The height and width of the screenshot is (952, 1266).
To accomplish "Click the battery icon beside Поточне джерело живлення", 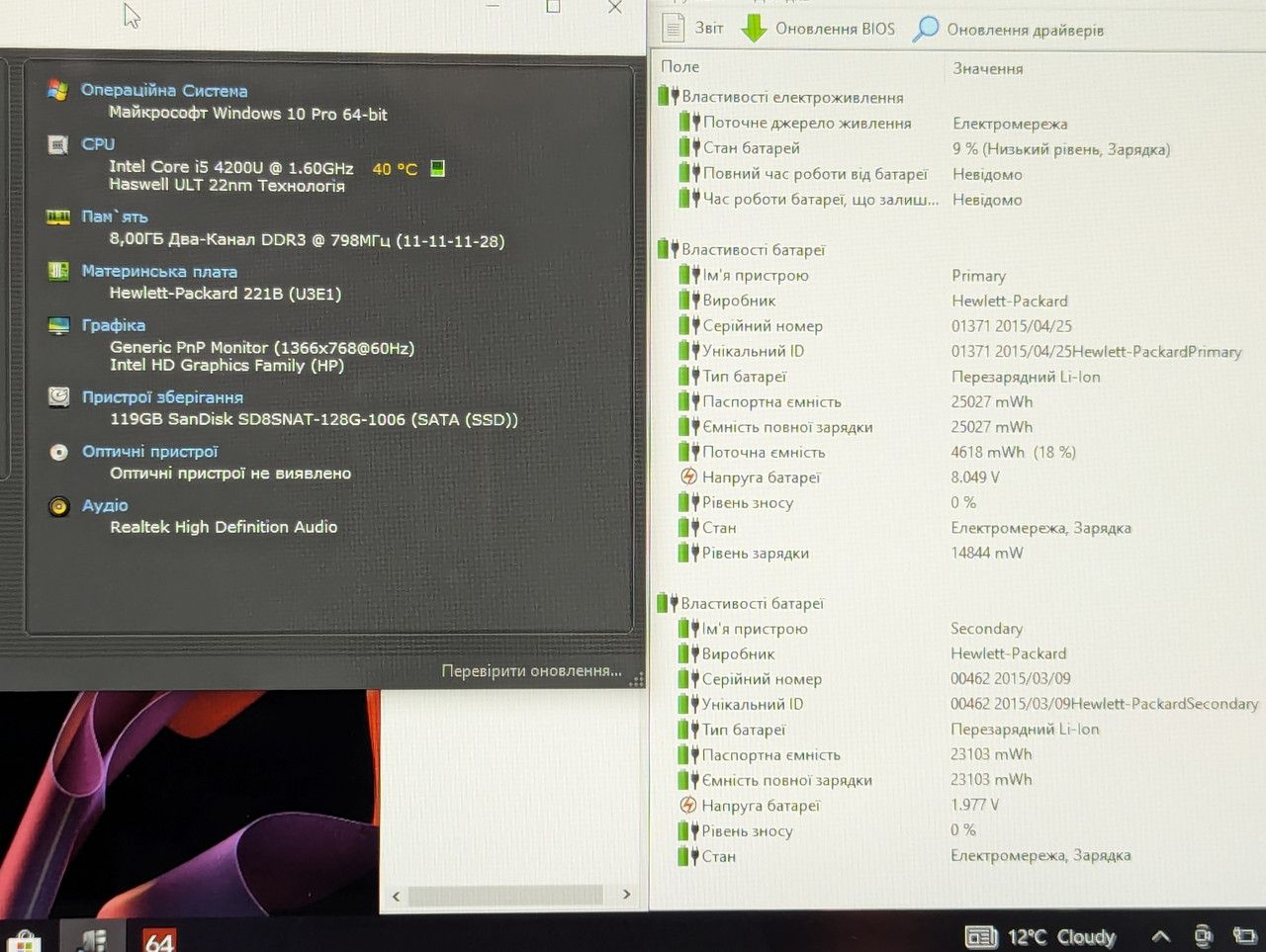I will point(689,123).
